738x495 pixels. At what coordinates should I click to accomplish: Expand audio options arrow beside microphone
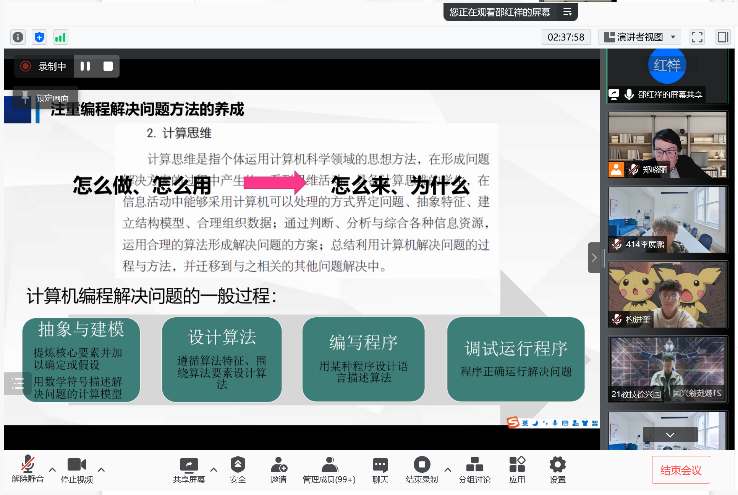click(x=52, y=467)
